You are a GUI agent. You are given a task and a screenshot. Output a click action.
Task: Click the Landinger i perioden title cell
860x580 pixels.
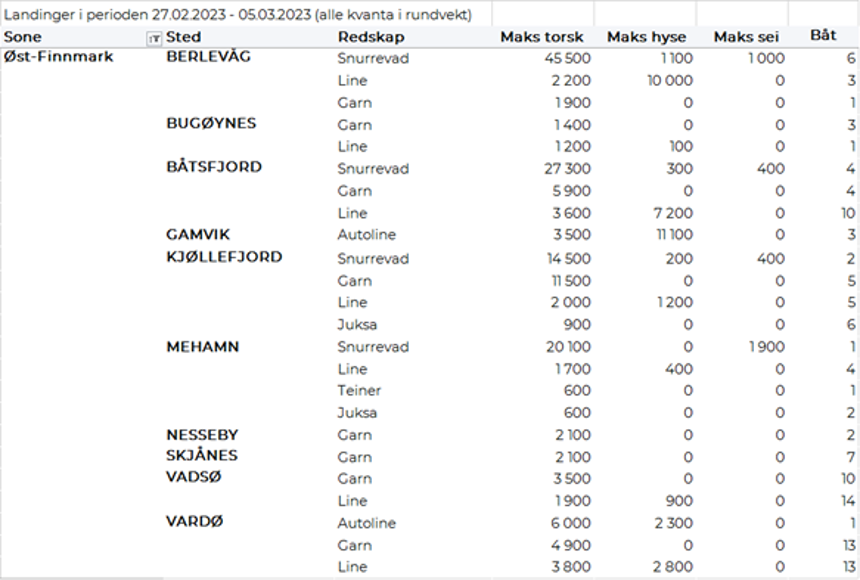237,14
